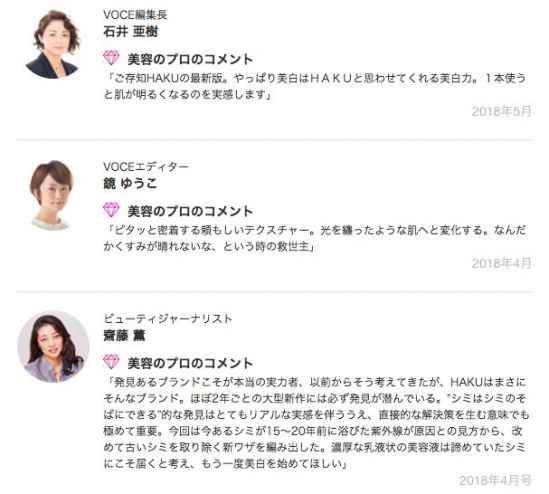Click the comment text starting ご存知HAKUの最新版

(x=315, y=86)
